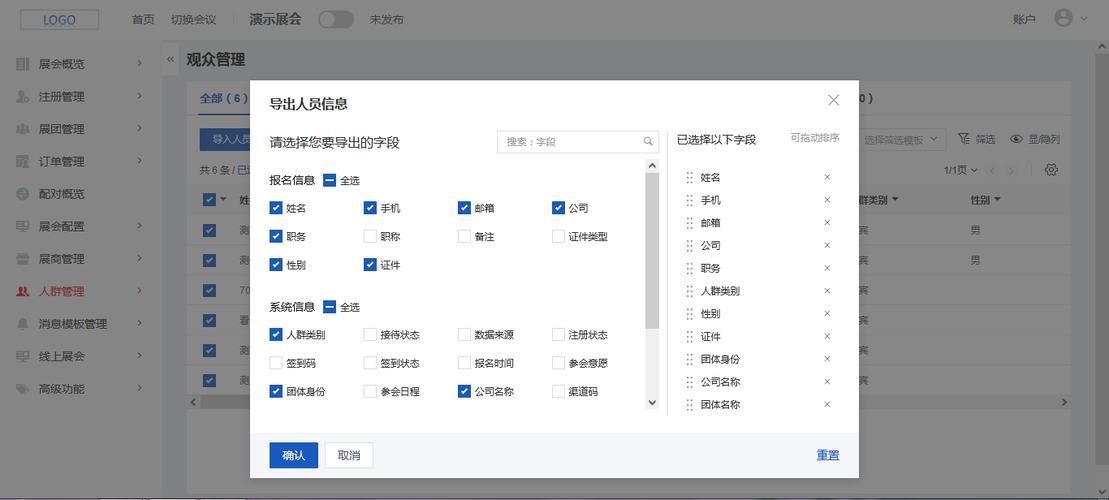The image size is (1109, 500).
Task: Click the 展会概览 sidebar icon
Action: [23, 64]
